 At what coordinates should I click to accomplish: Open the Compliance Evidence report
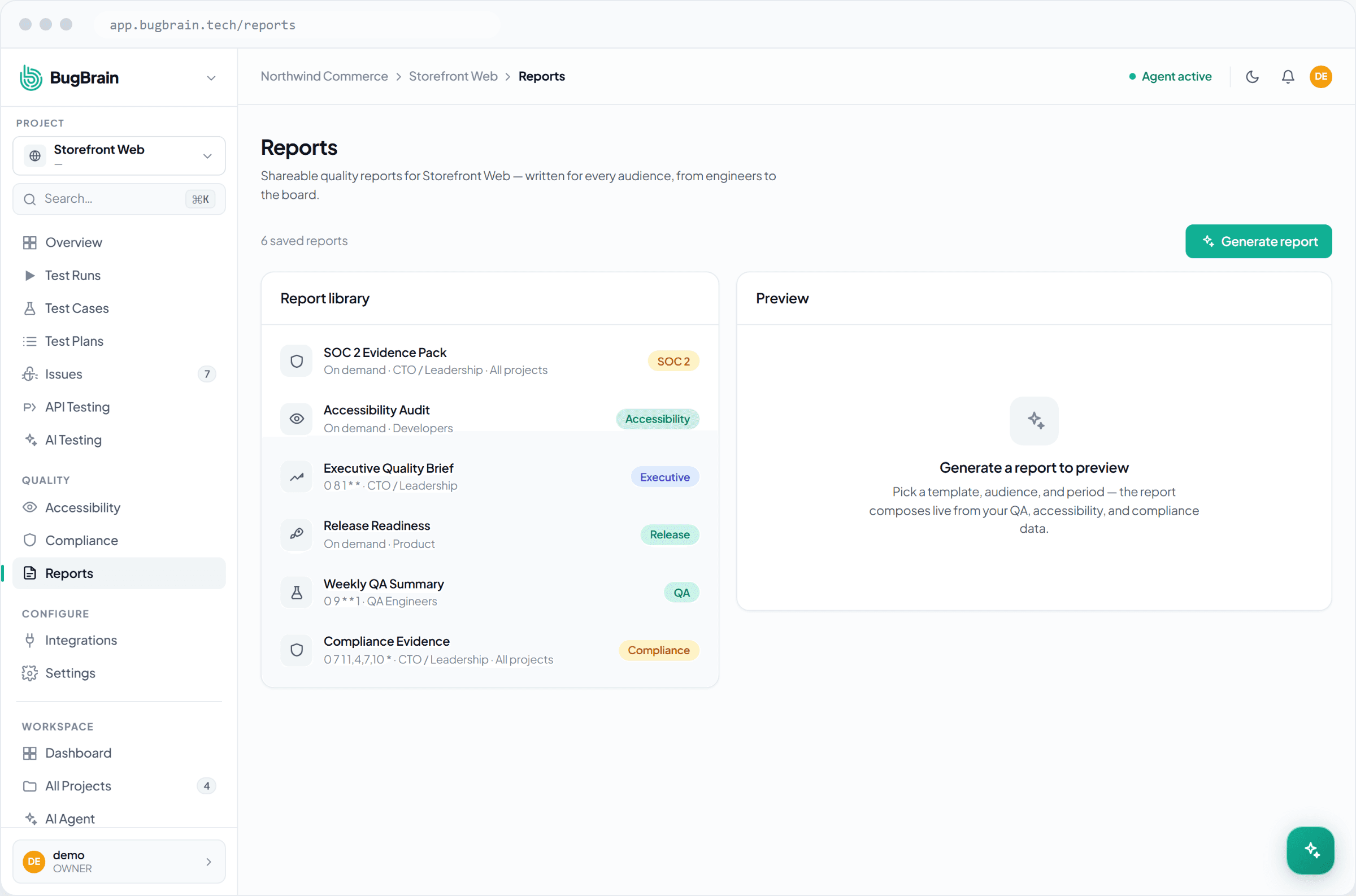[490, 650]
